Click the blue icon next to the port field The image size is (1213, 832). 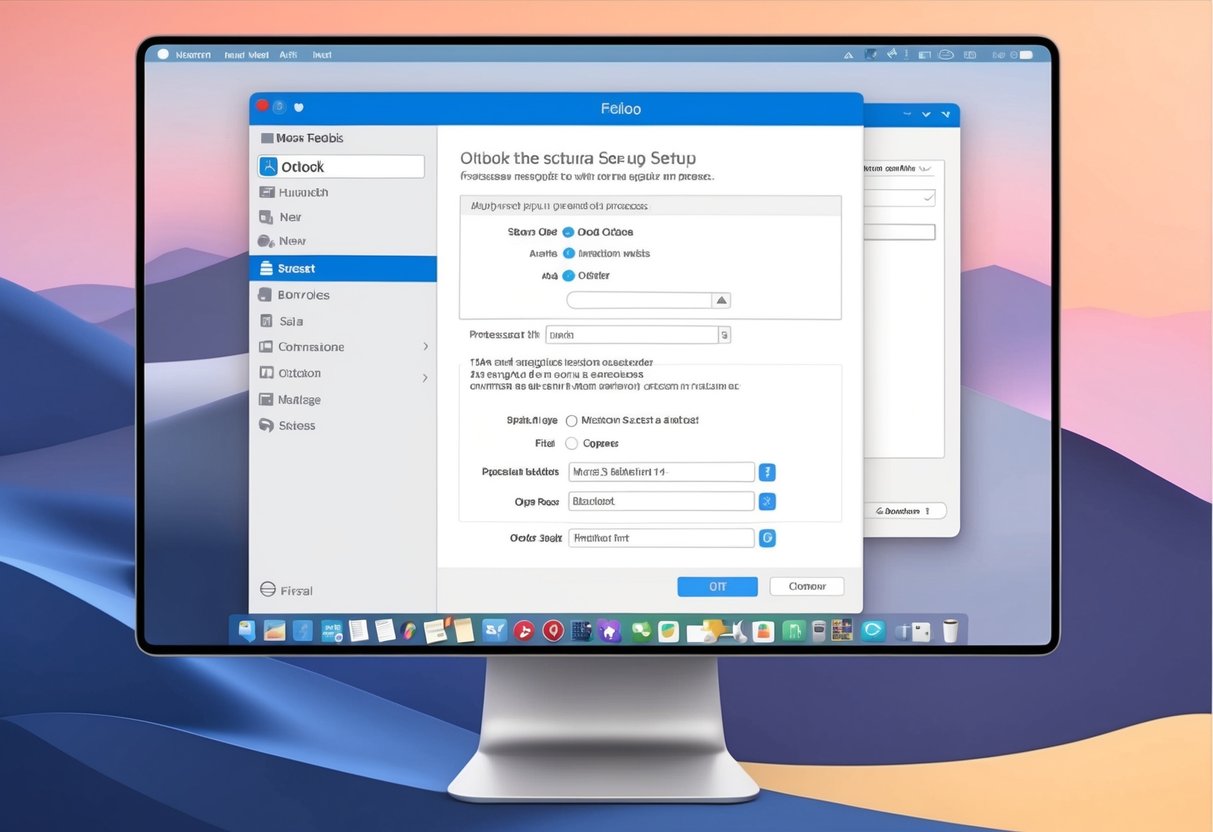pos(767,501)
